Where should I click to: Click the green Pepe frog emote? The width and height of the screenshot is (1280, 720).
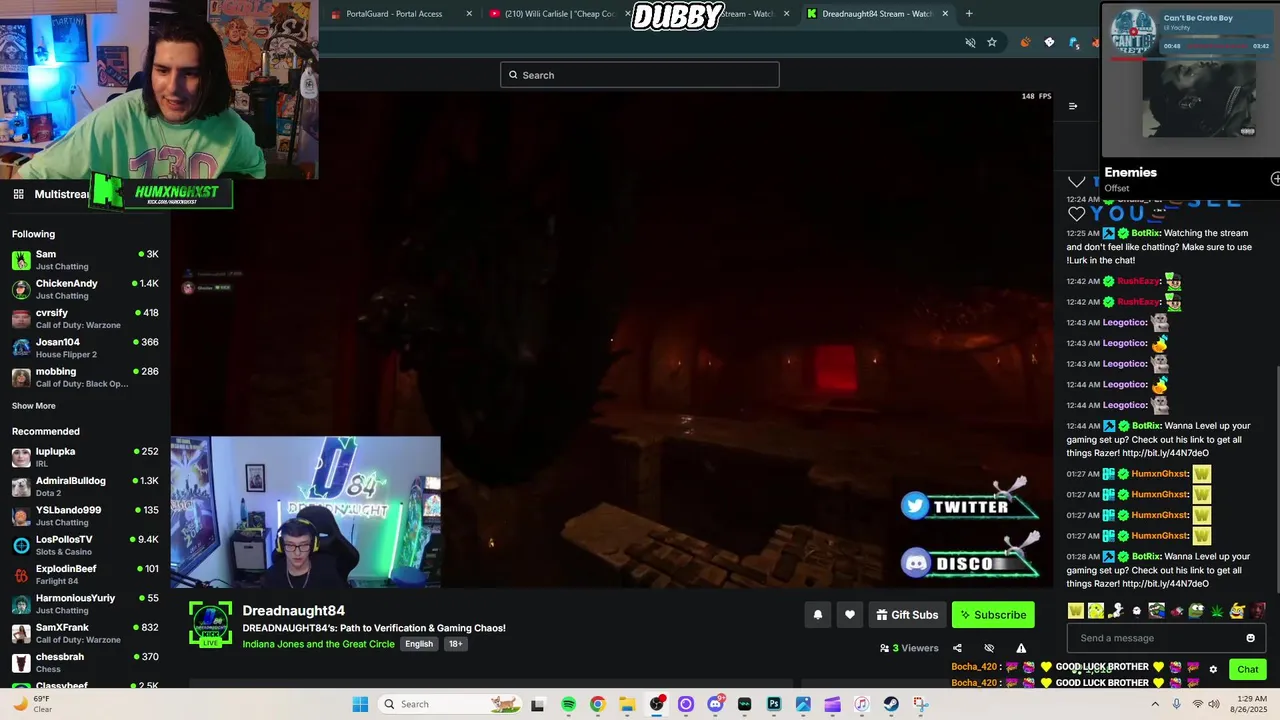click(1196, 611)
